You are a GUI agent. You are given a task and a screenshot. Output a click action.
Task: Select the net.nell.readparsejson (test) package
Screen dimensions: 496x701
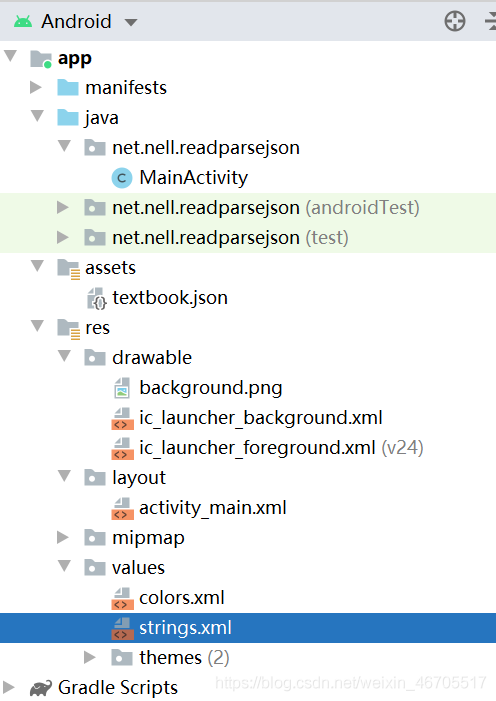pos(248,238)
